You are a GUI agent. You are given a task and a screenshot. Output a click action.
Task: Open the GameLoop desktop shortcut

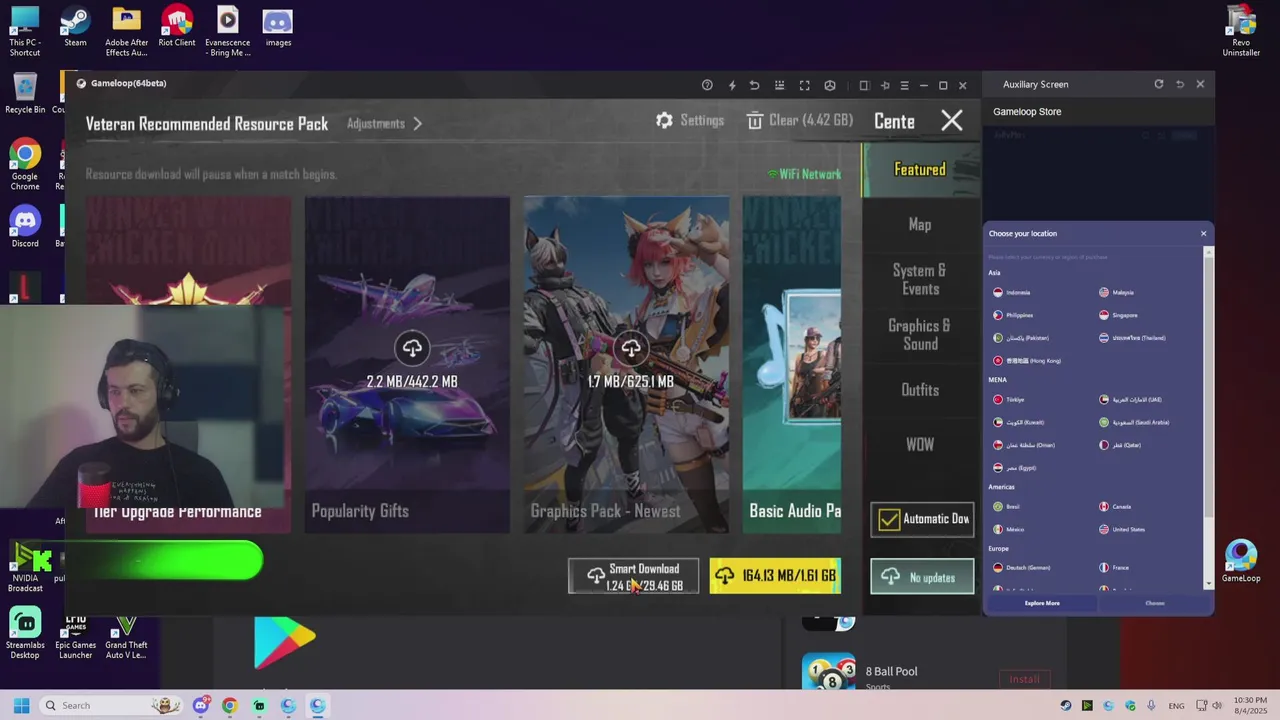tap(1241, 561)
